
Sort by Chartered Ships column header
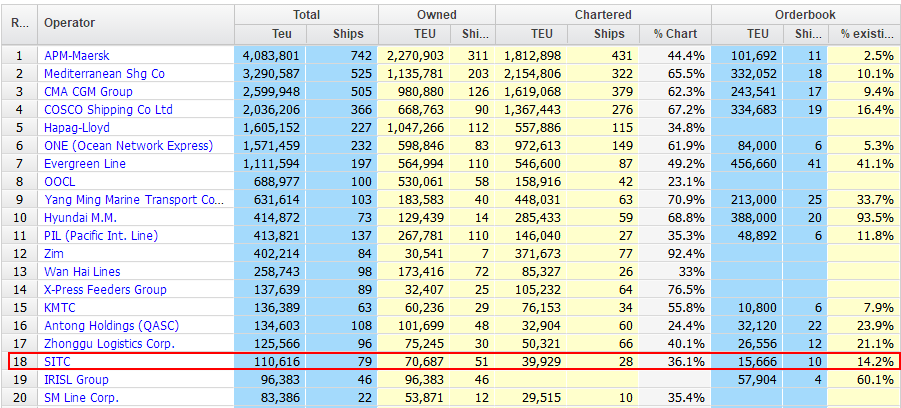603,34
